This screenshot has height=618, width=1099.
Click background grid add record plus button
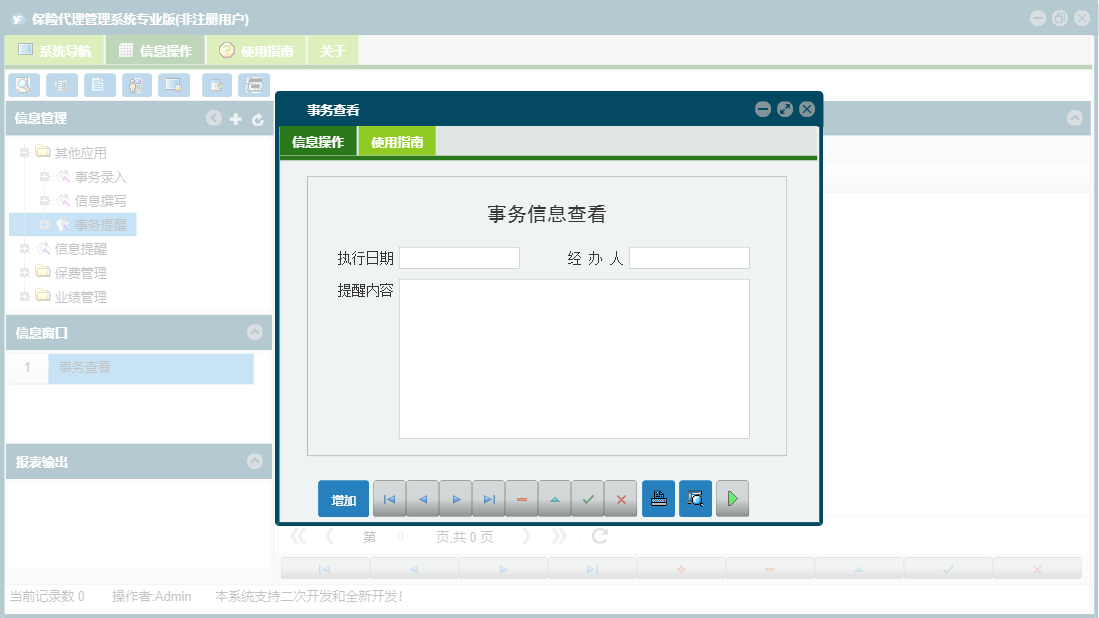(x=681, y=569)
